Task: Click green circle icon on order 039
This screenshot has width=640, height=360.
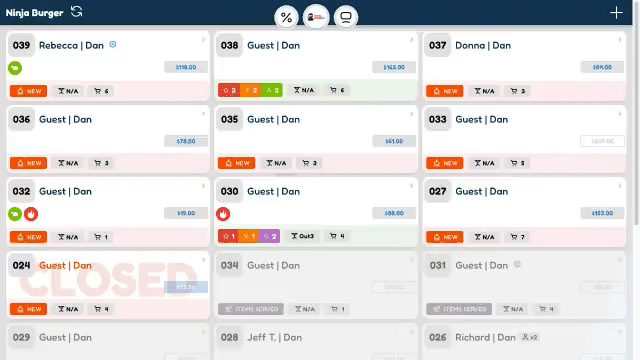Action: (x=15, y=68)
